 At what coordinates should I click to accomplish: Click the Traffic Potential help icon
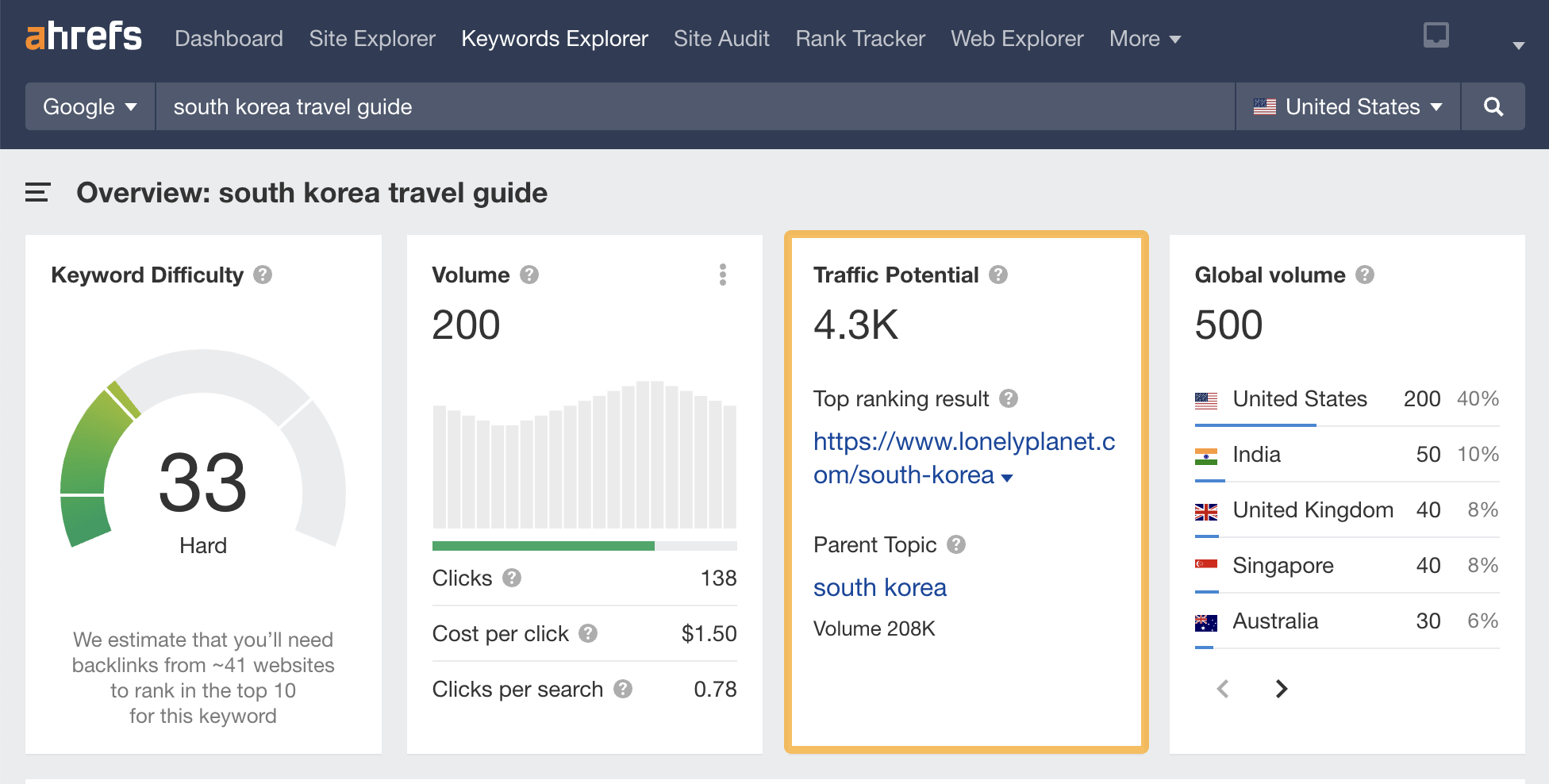[x=999, y=275]
